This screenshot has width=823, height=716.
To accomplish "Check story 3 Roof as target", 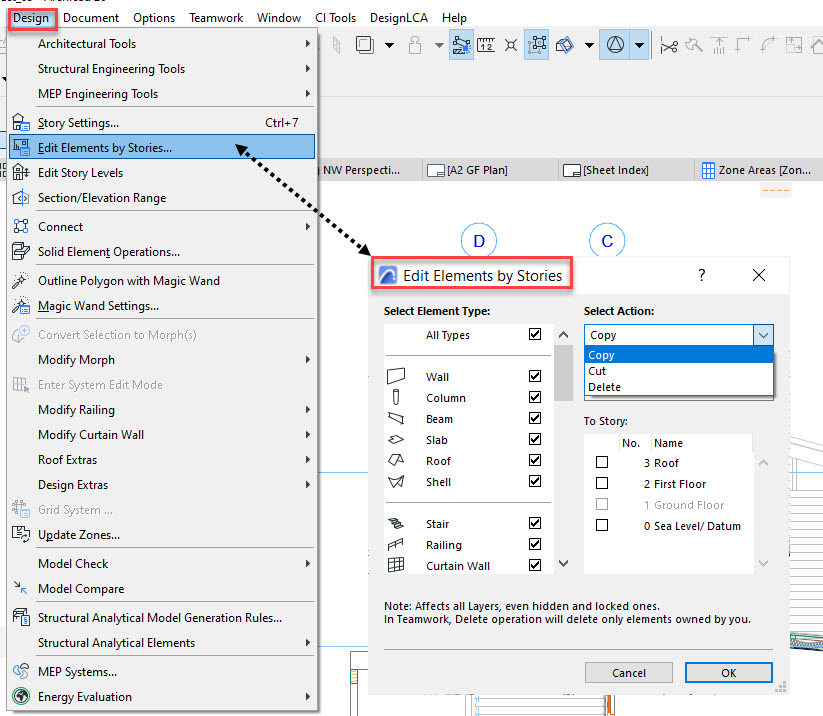I will click(x=602, y=462).
